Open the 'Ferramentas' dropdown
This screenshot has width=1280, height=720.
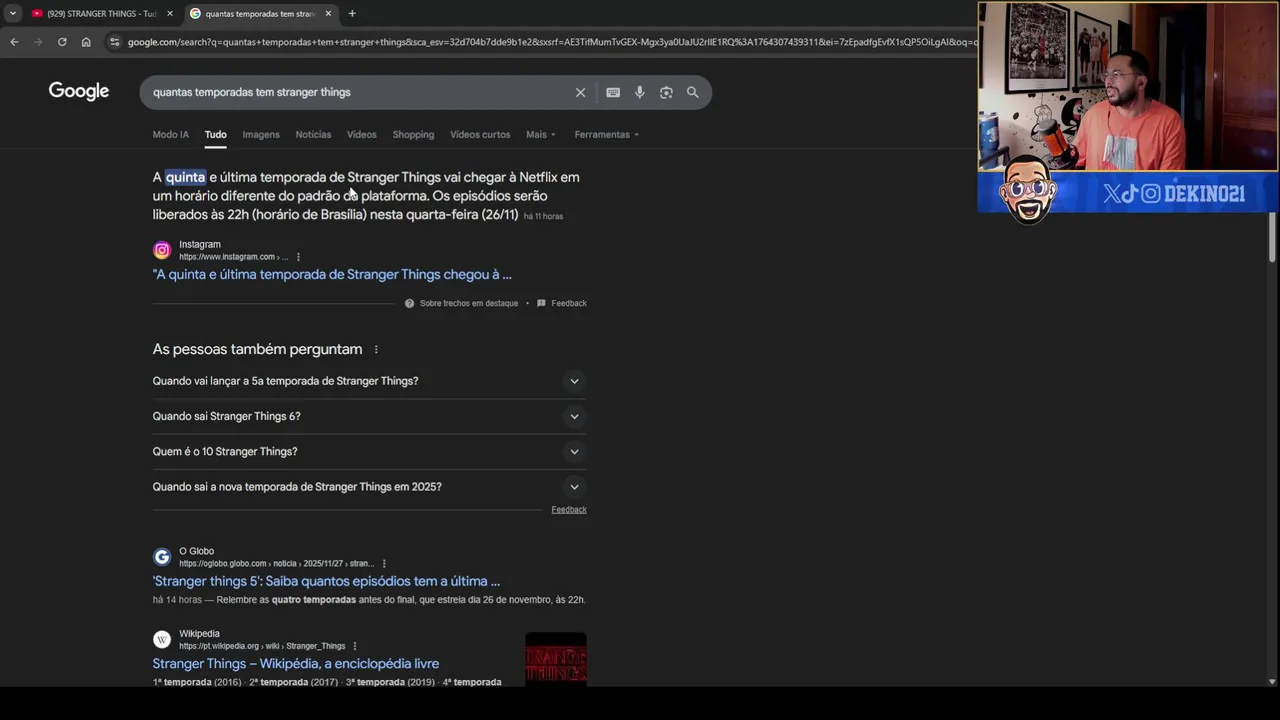pos(606,134)
